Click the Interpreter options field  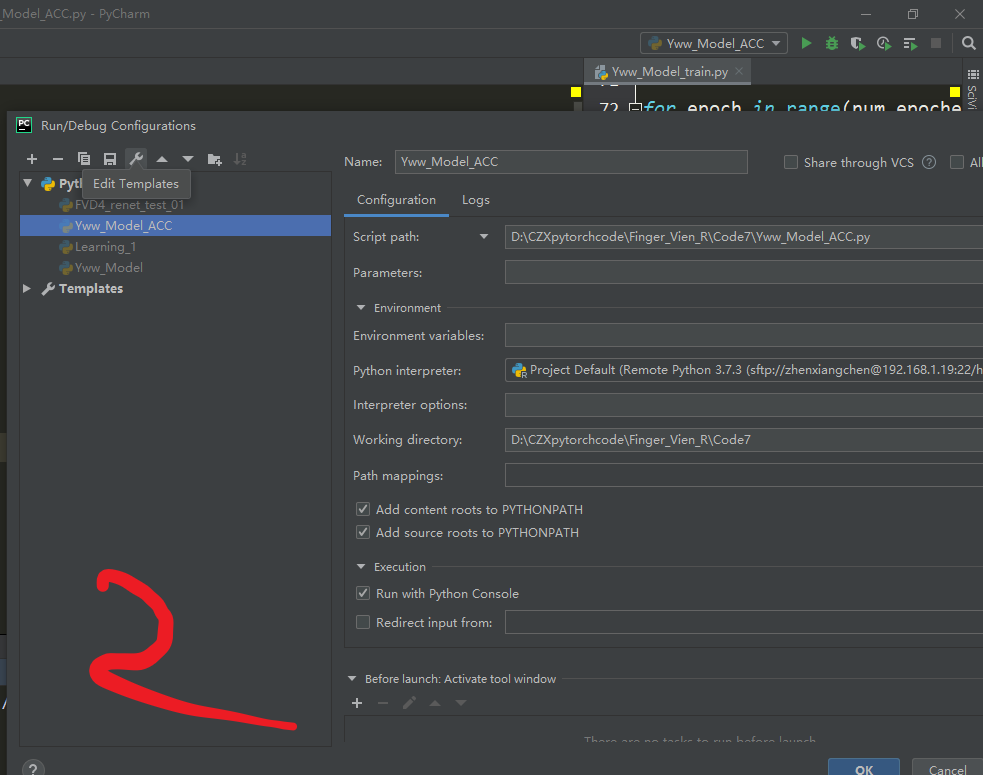[744, 405]
